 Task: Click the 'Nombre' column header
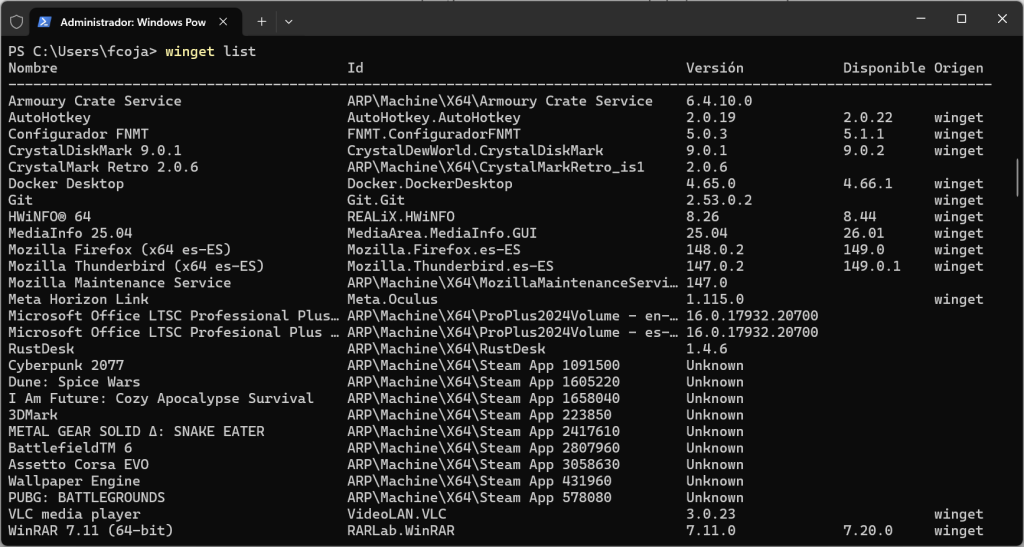click(x=33, y=68)
